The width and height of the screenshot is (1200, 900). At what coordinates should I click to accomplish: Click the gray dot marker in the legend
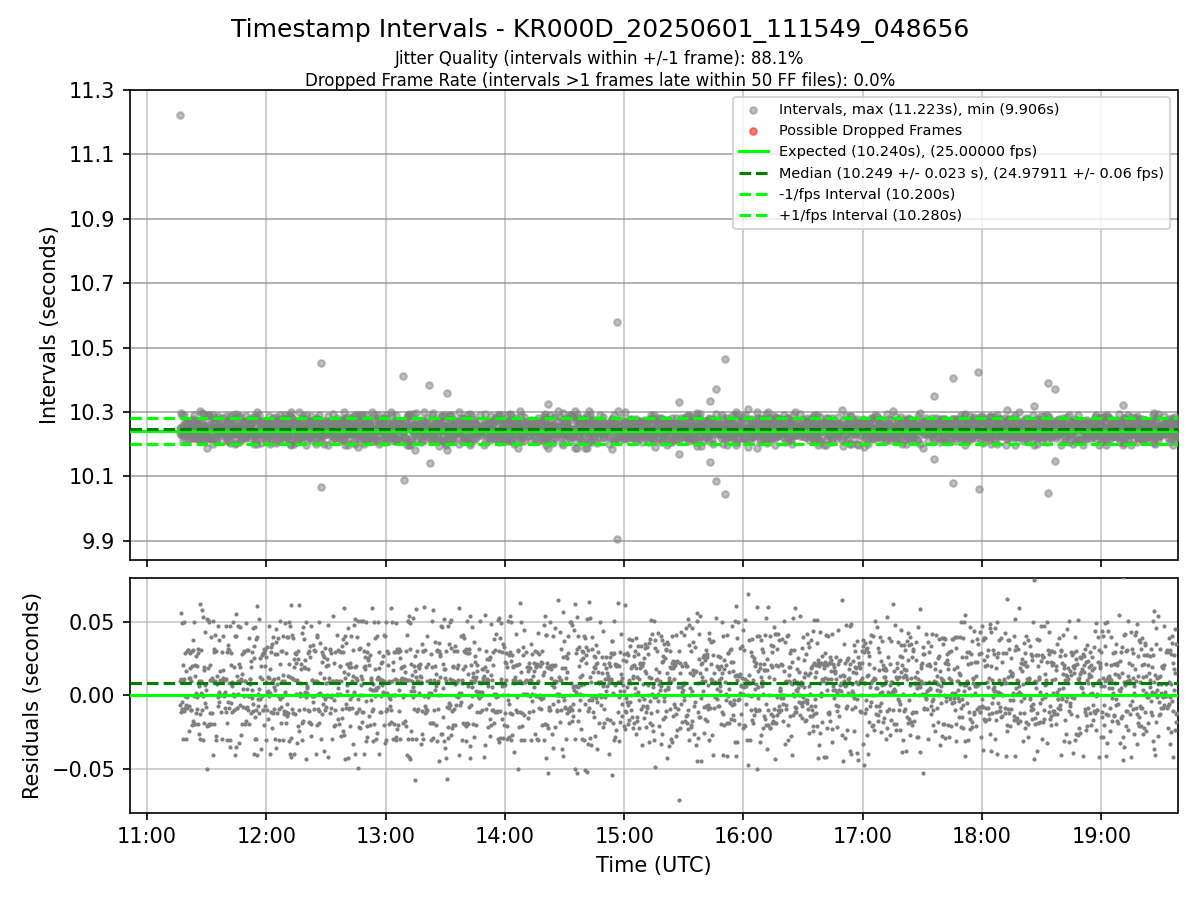(754, 110)
